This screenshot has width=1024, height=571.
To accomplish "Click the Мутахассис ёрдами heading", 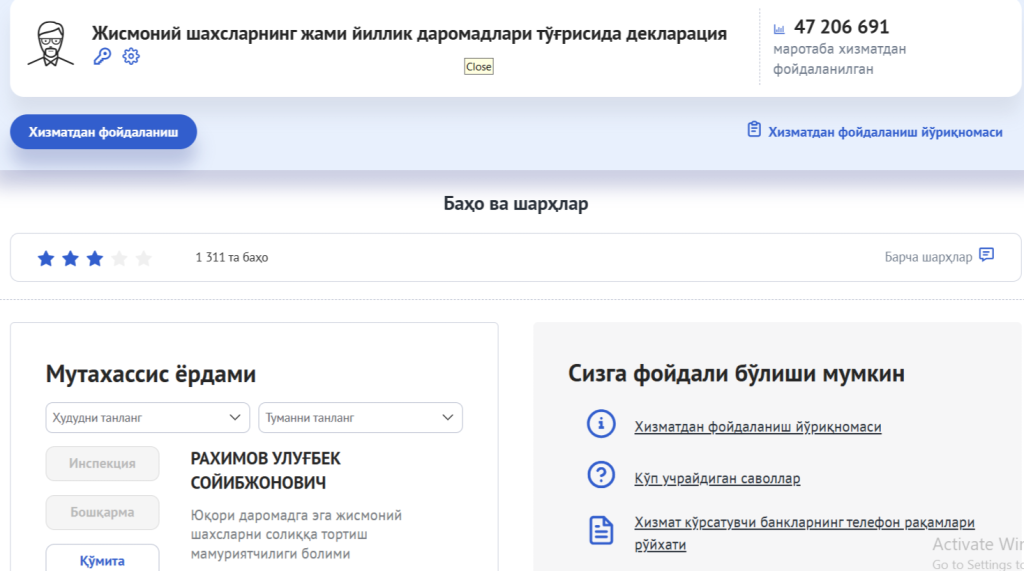I will 151,374.
